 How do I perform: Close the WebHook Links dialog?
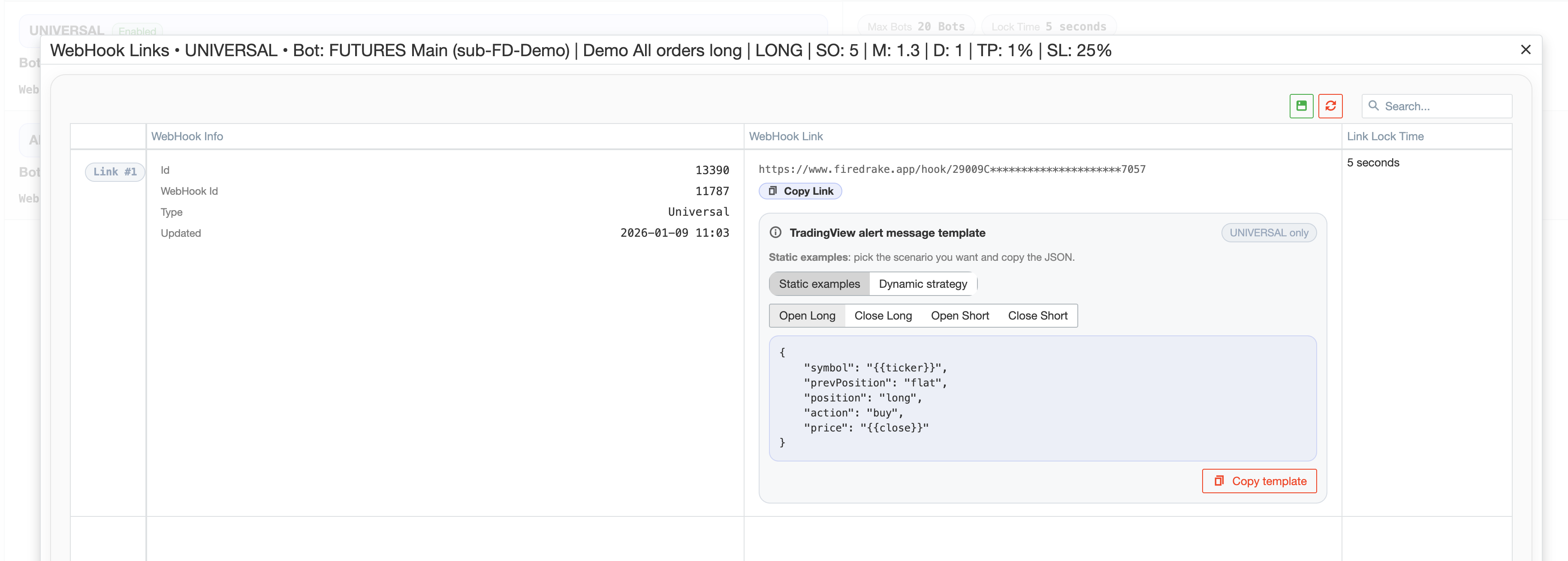coord(1526,49)
